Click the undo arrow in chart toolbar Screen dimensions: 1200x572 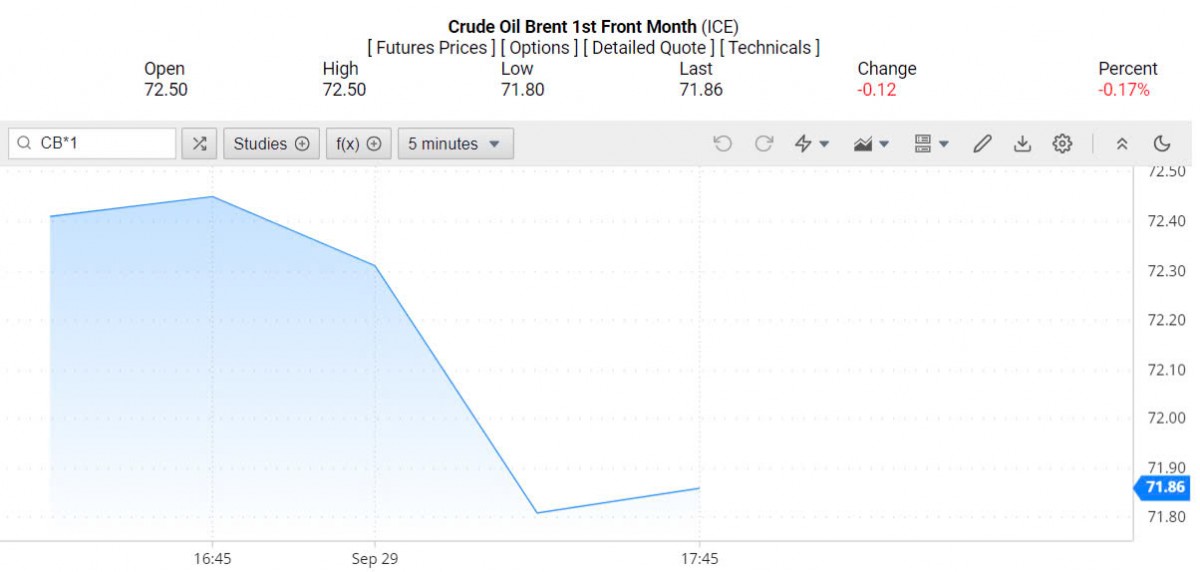point(722,144)
